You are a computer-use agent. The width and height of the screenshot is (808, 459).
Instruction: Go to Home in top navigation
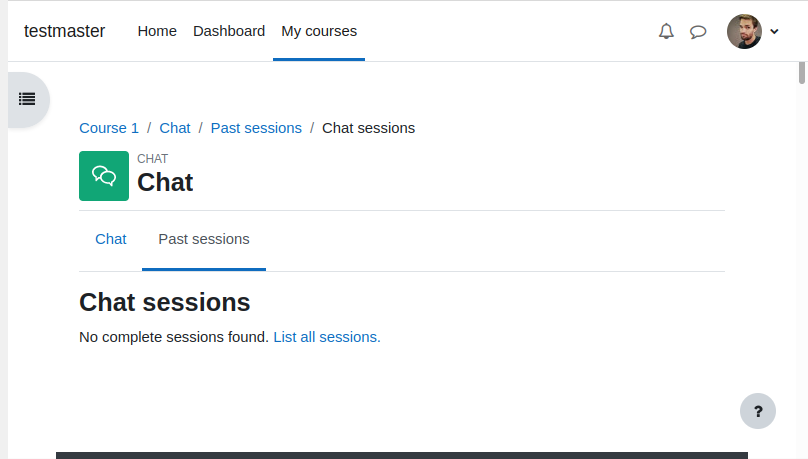157,31
